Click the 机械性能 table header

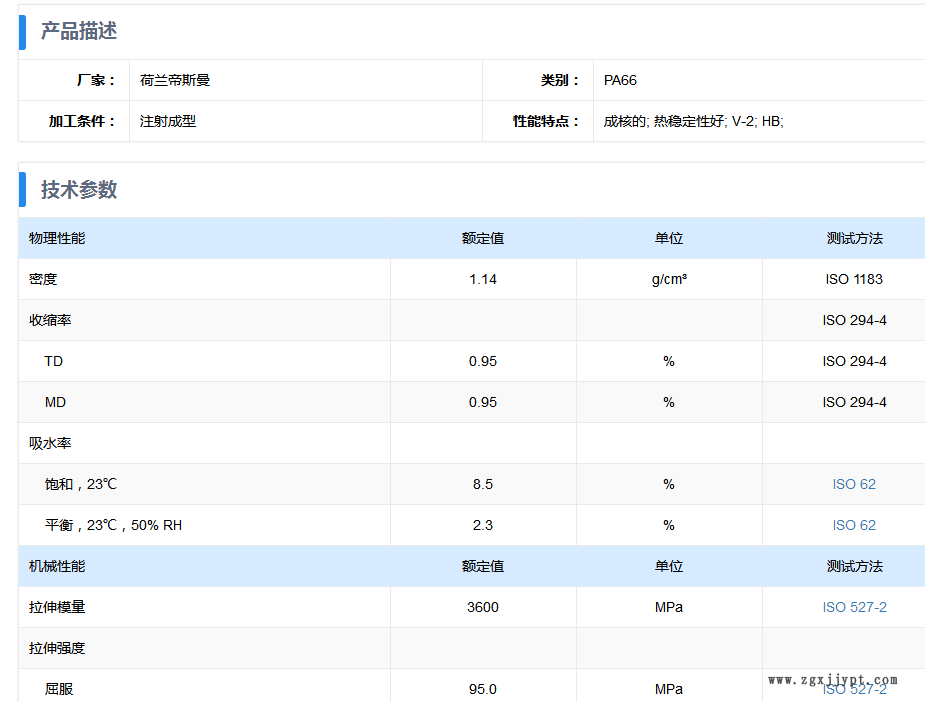(57, 566)
